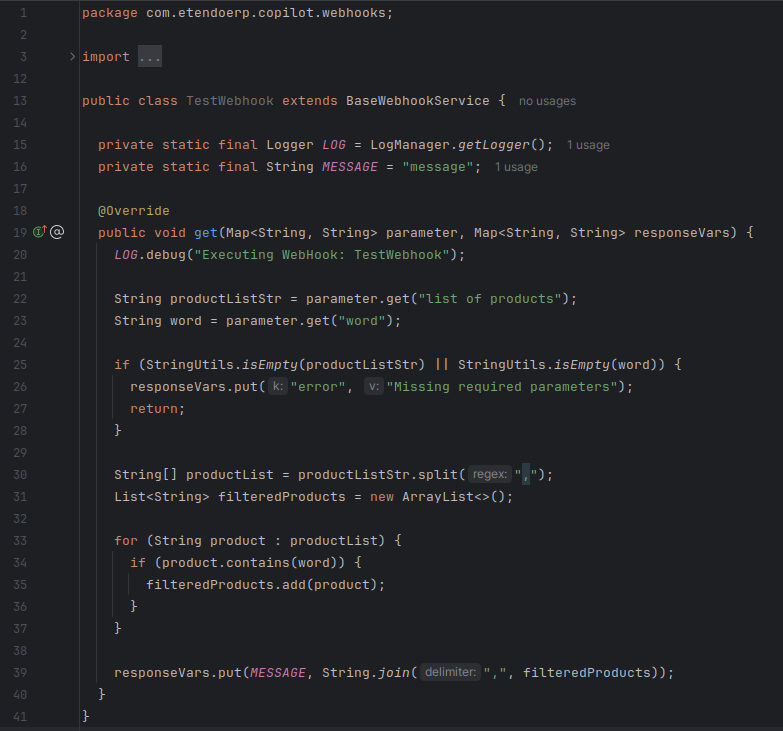The image size is (783, 731).
Task: Click the implements-method gutter icon on line 19
Action: (40, 232)
